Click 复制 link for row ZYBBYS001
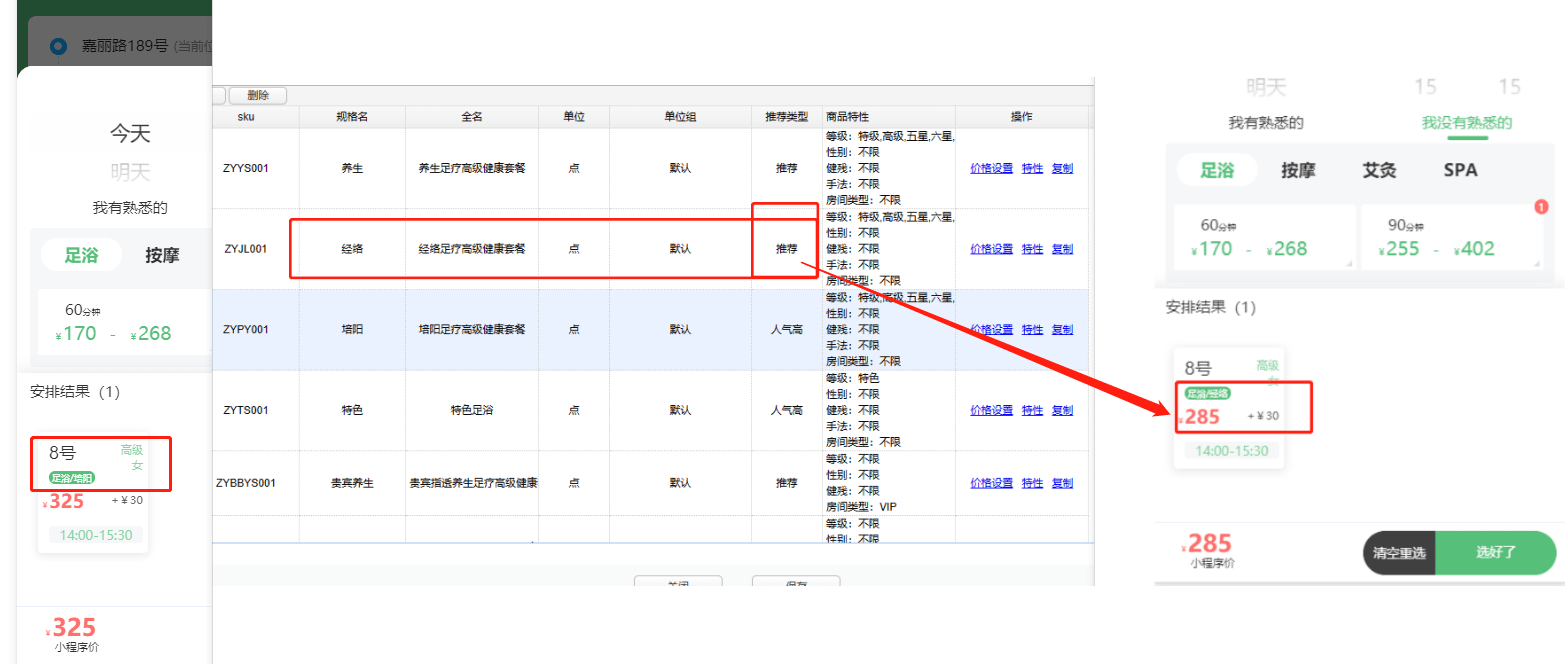Screen dimensions: 1567x664 click(1062, 483)
